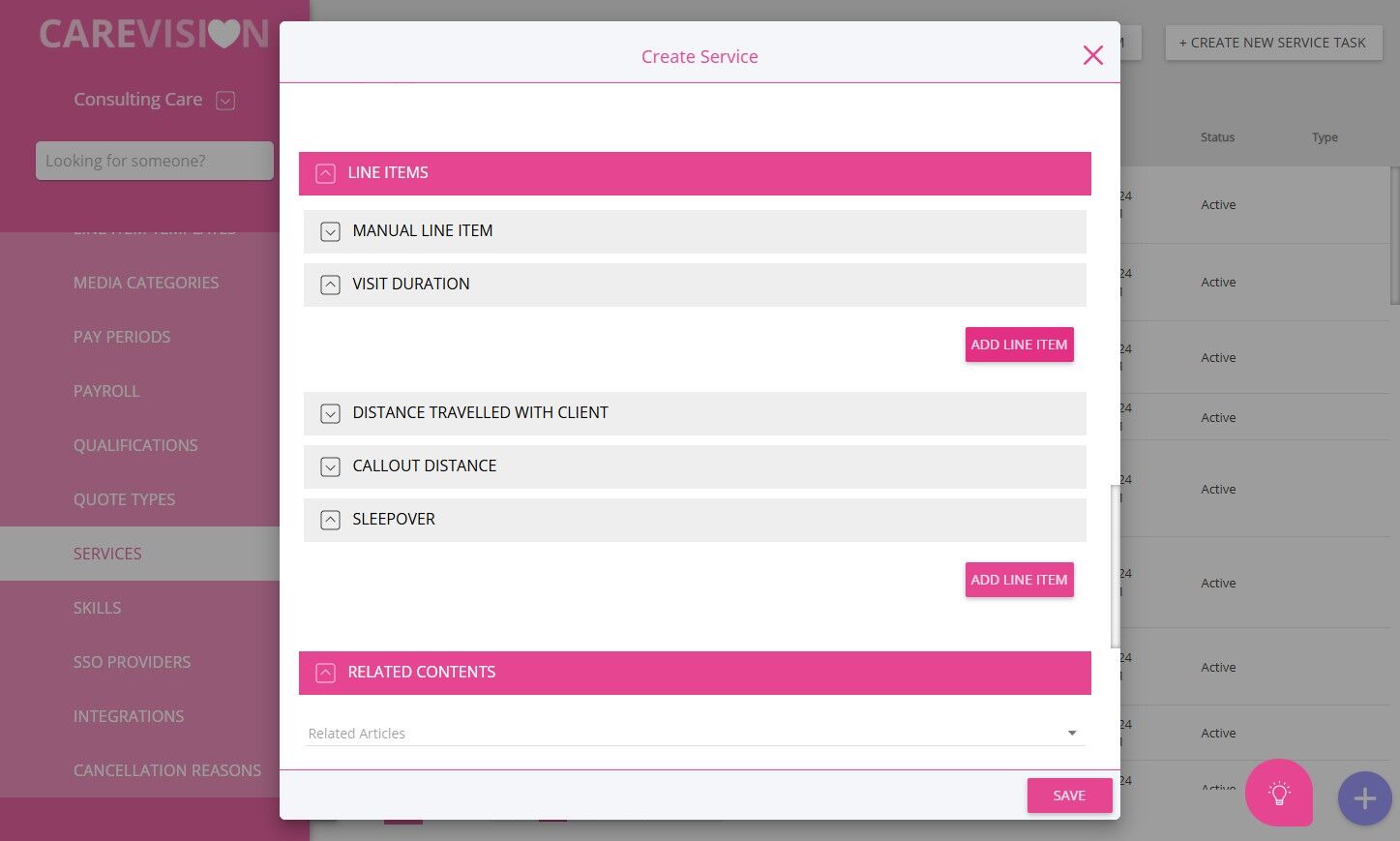Click Add Line Item under Sleepover
Image resolution: width=1400 pixels, height=841 pixels.
pos(1019,580)
